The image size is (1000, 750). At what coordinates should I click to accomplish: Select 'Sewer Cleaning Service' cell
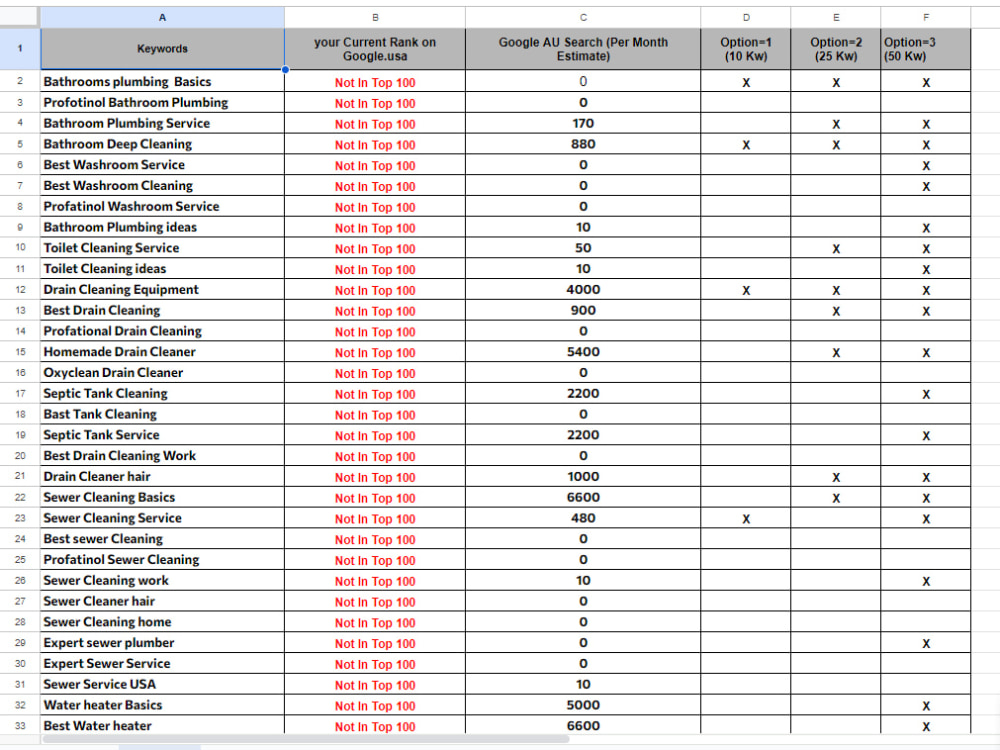point(163,518)
